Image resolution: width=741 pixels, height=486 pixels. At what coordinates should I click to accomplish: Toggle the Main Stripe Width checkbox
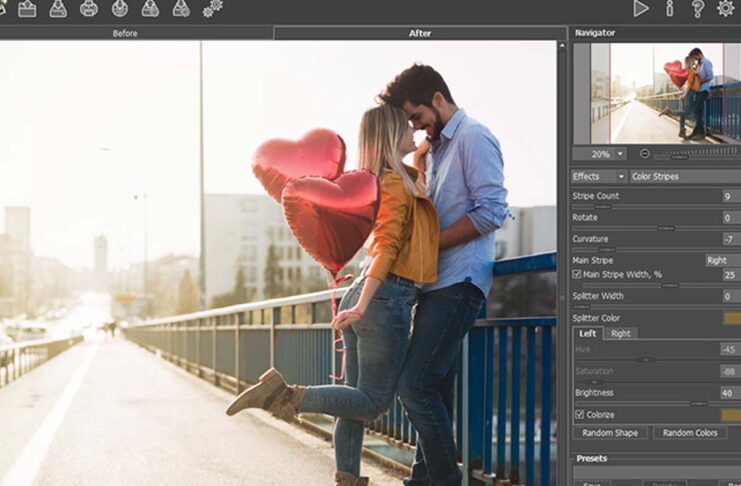pyautogui.click(x=577, y=274)
